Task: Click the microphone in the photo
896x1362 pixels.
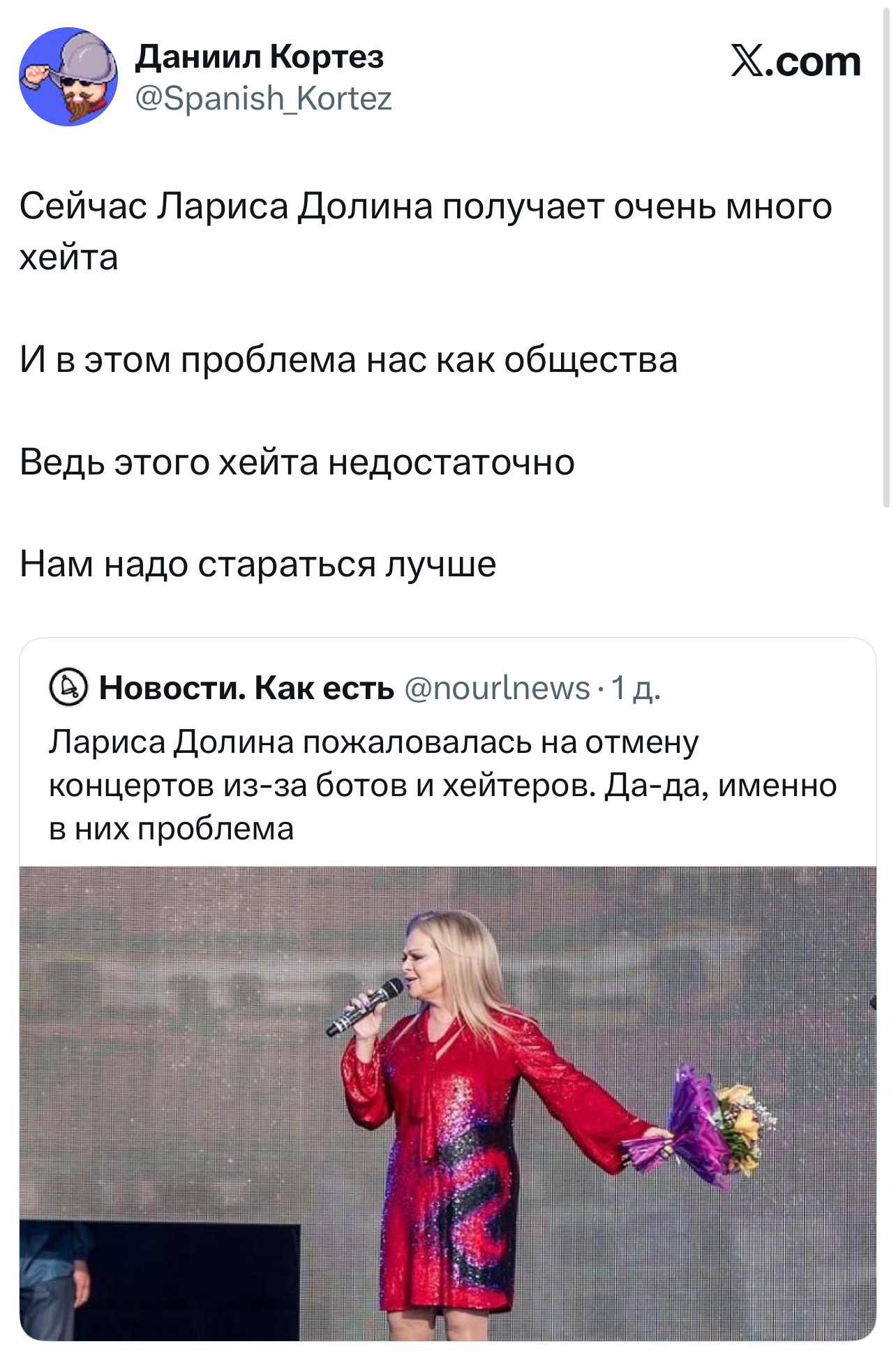Action: 366,1005
